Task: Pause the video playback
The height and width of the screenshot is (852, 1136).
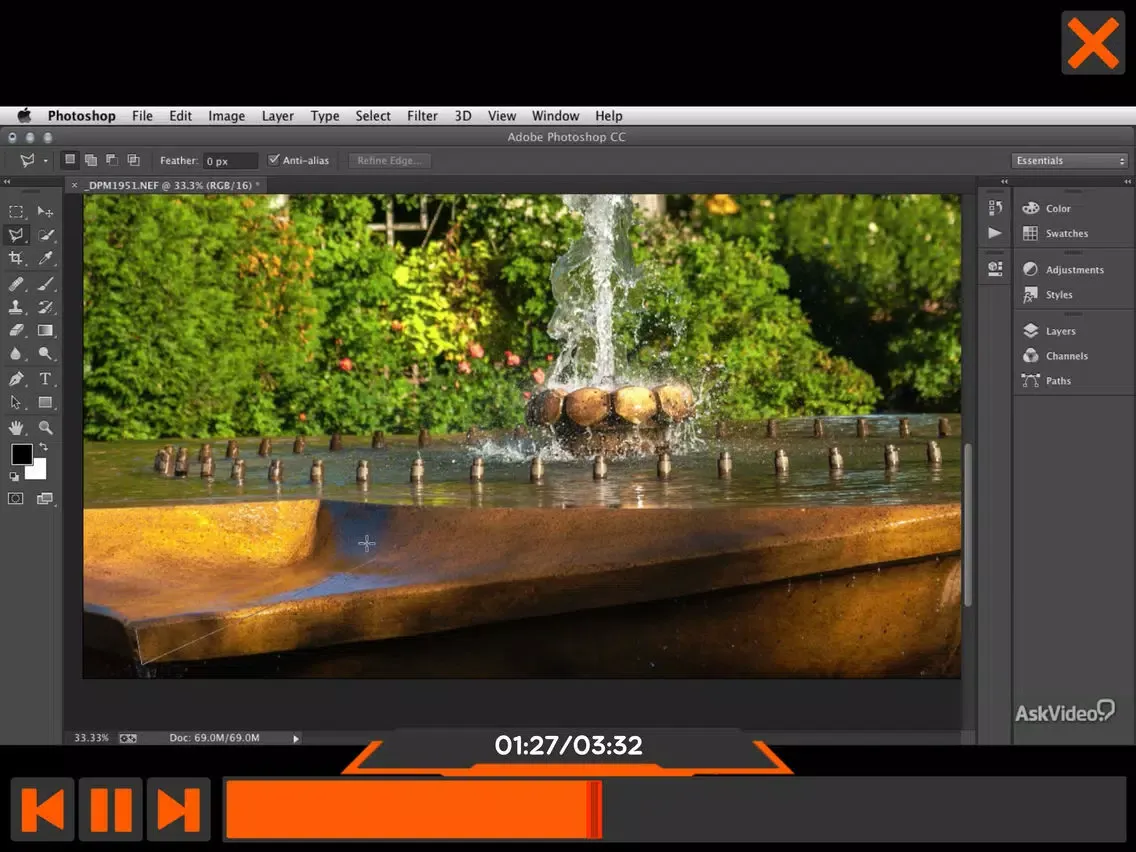Action: point(111,809)
